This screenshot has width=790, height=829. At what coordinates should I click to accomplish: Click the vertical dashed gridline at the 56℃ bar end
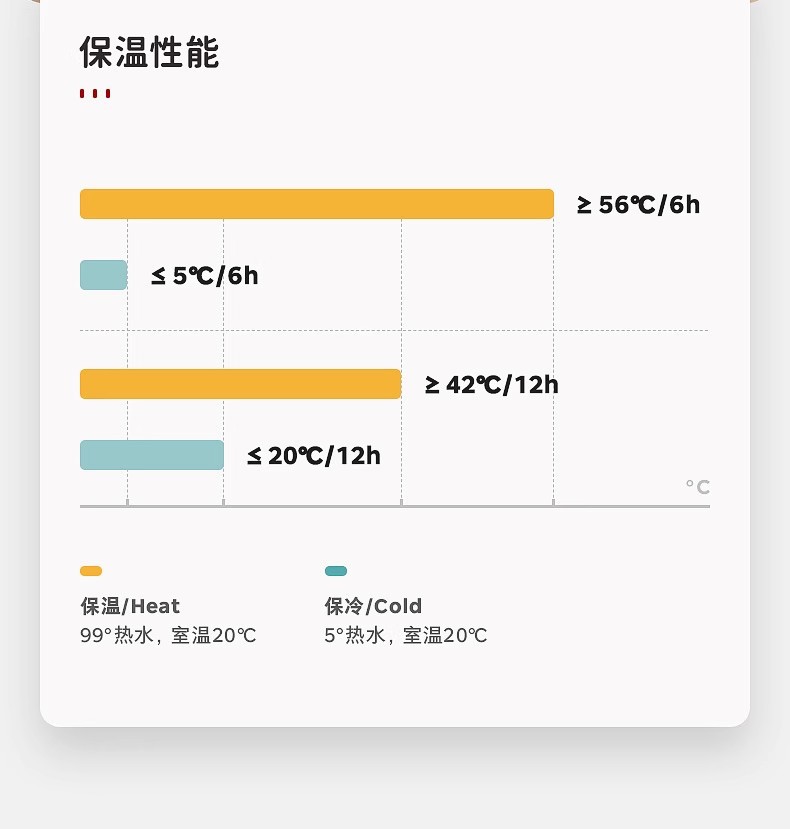[553, 420]
